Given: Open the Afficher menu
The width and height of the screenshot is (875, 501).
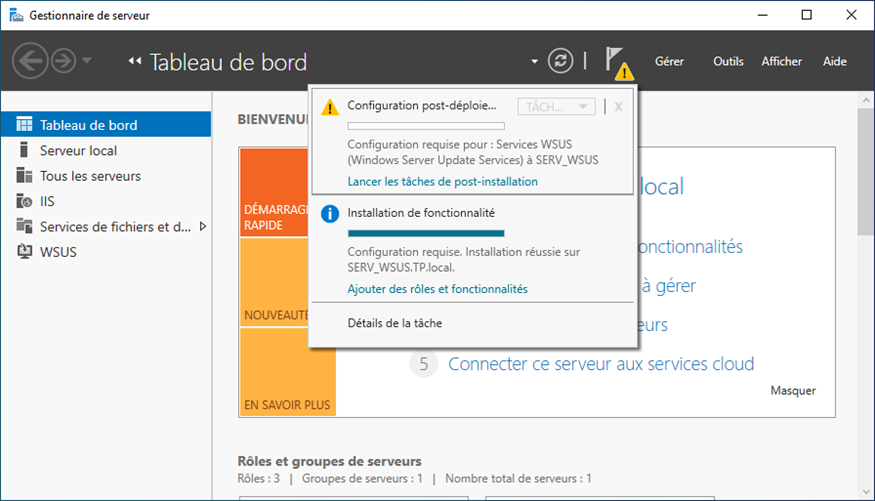Looking at the screenshot, I should (x=781, y=61).
